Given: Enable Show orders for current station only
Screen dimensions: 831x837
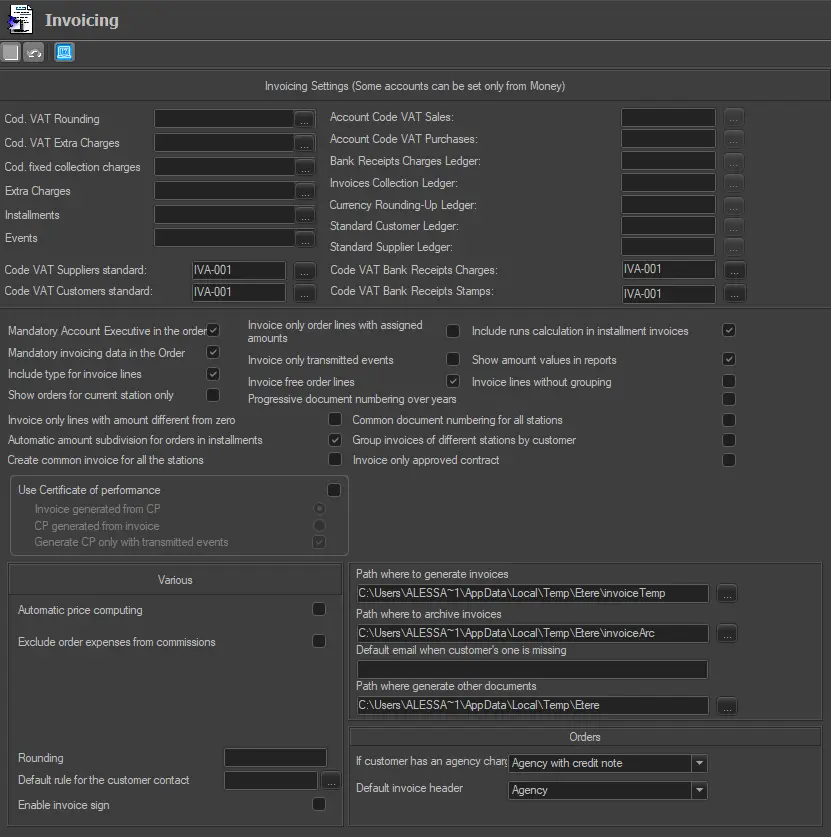Looking at the screenshot, I should coord(213,396).
